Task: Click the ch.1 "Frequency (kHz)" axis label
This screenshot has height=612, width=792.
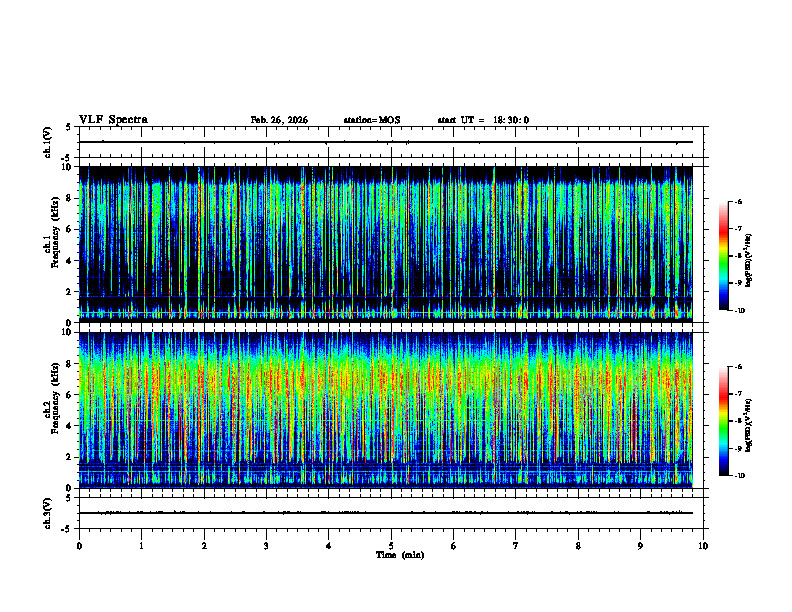Action: [x=55, y=232]
